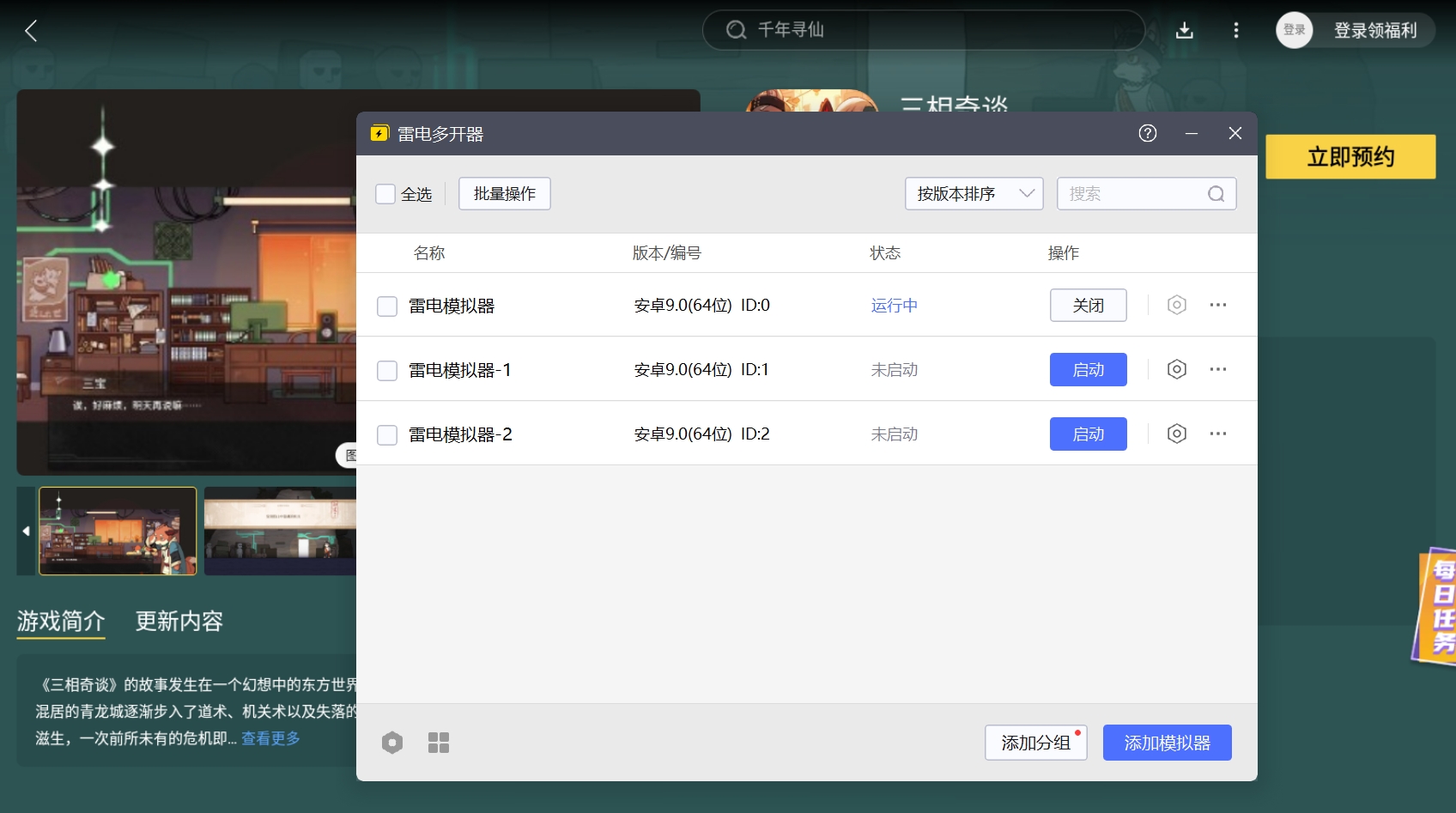
Task: Click 安卓9.0(64位) ID:2 version text
Action: click(701, 434)
